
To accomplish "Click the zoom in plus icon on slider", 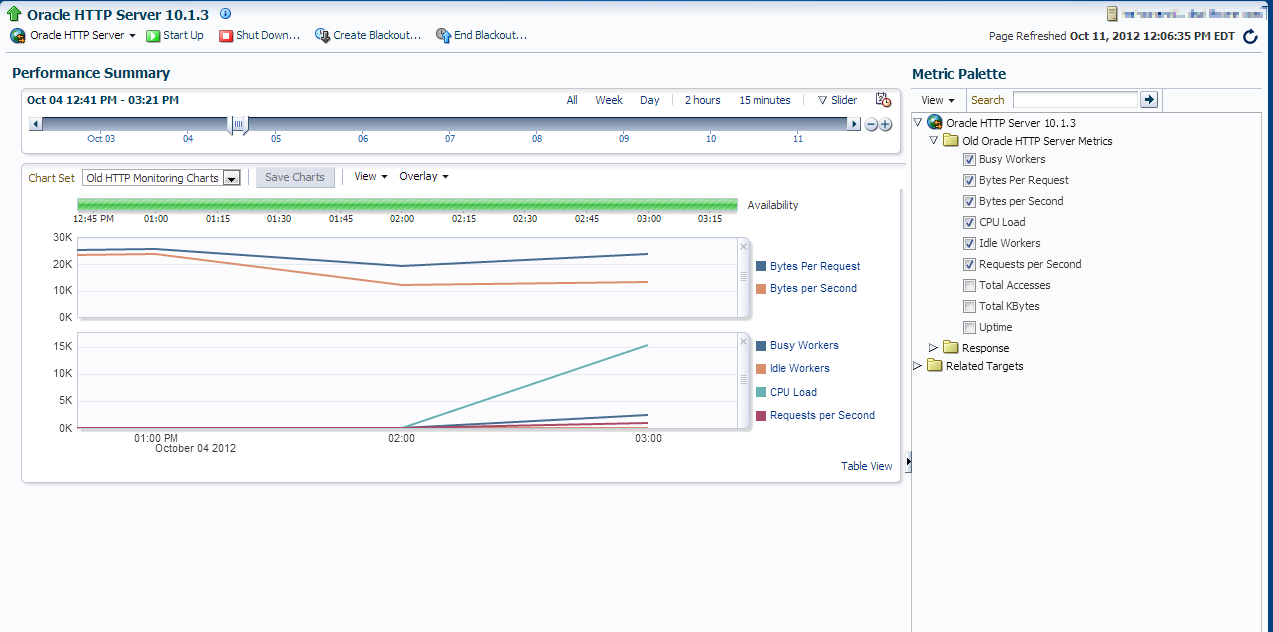I will click(x=885, y=124).
